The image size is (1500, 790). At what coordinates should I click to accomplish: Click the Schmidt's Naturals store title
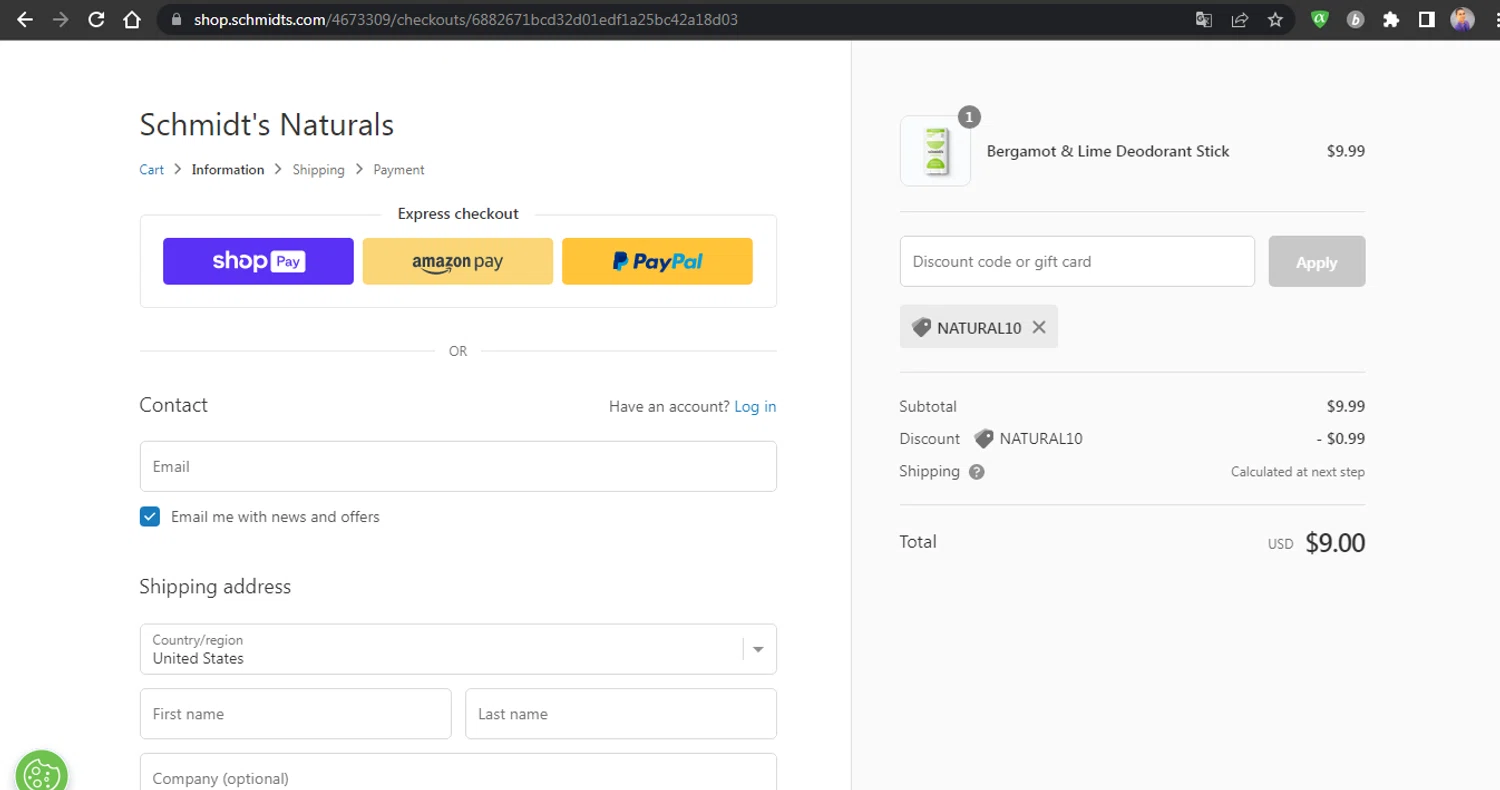(266, 125)
